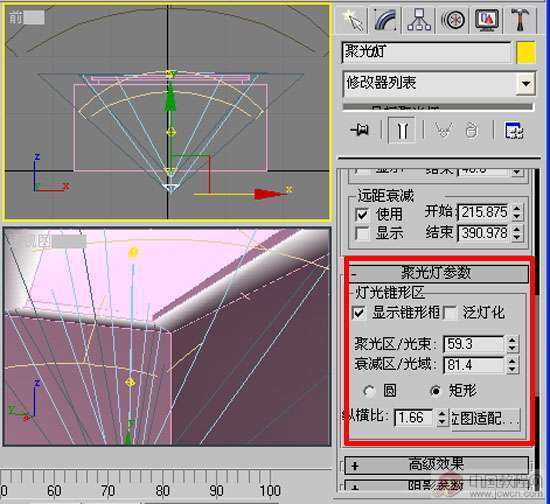Click timeline marker at frame 60
Image resolution: width=550 pixels, height=504 pixels.
point(54,490)
